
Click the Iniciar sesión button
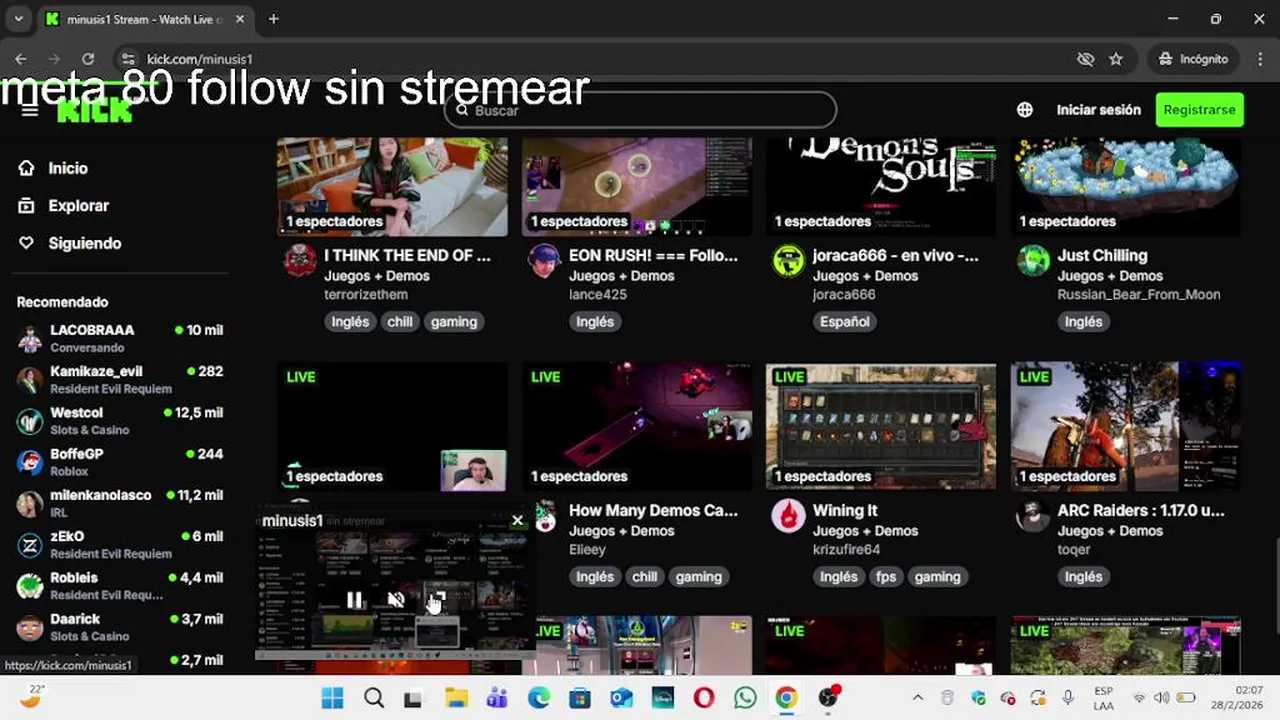pyautogui.click(x=1098, y=110)
